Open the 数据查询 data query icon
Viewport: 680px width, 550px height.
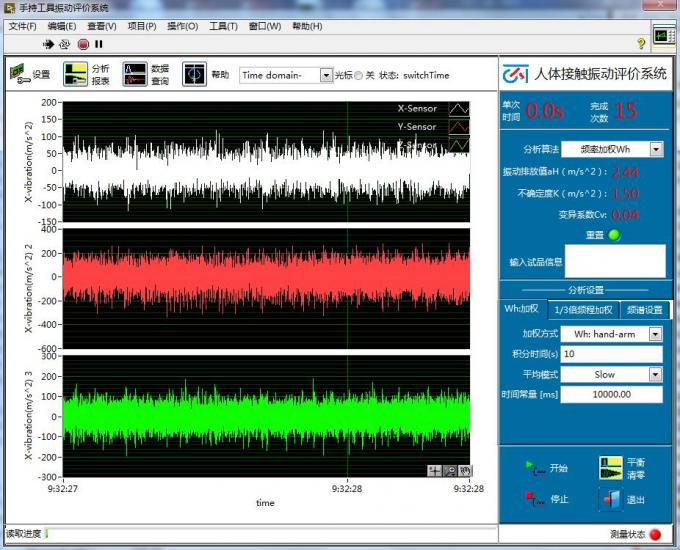point(135,74)
